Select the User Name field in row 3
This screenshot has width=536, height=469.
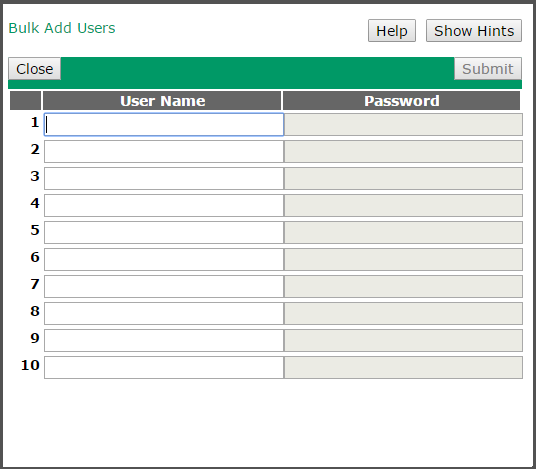click(164, 178)
